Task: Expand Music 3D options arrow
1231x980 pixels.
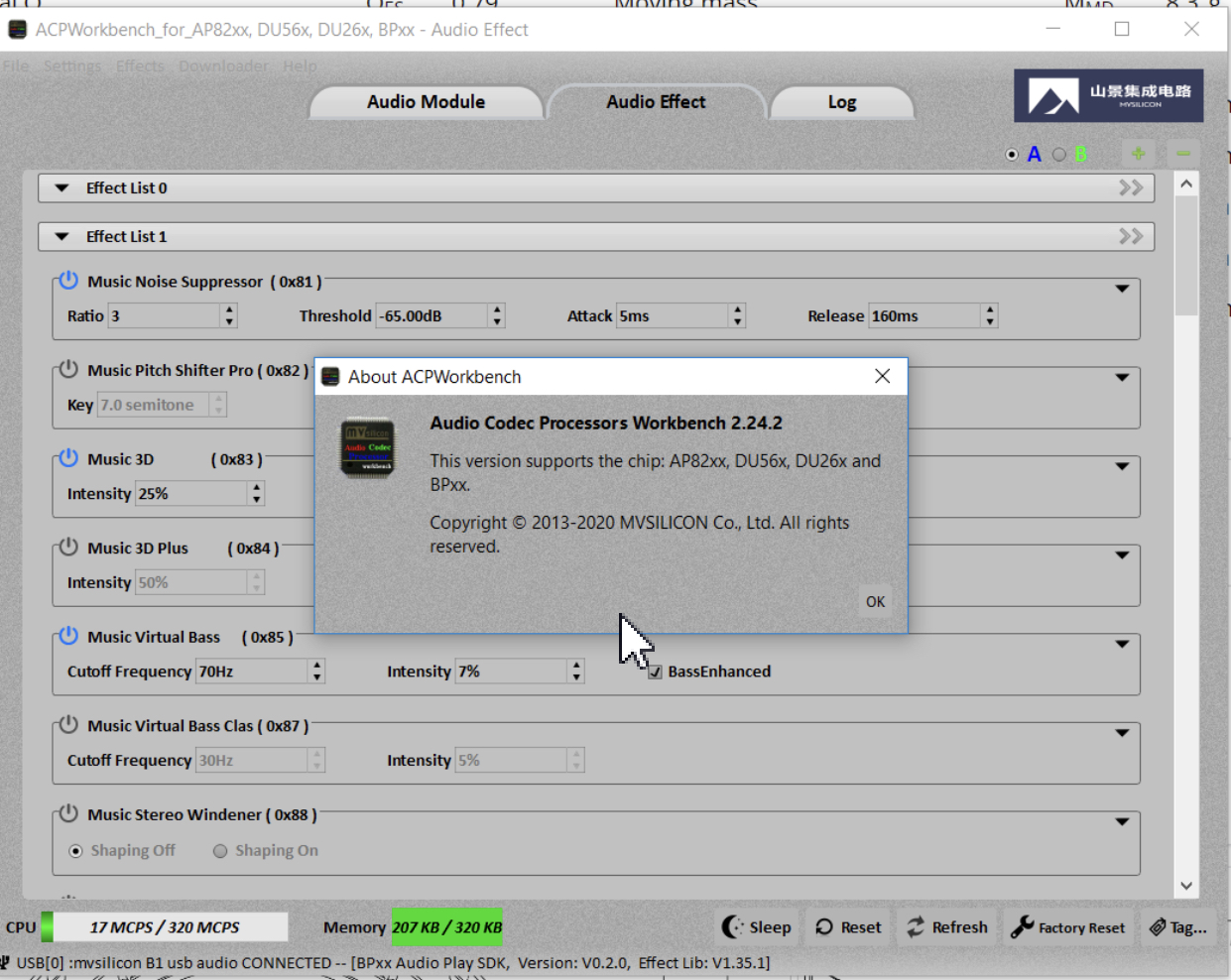Action: 1122,466
